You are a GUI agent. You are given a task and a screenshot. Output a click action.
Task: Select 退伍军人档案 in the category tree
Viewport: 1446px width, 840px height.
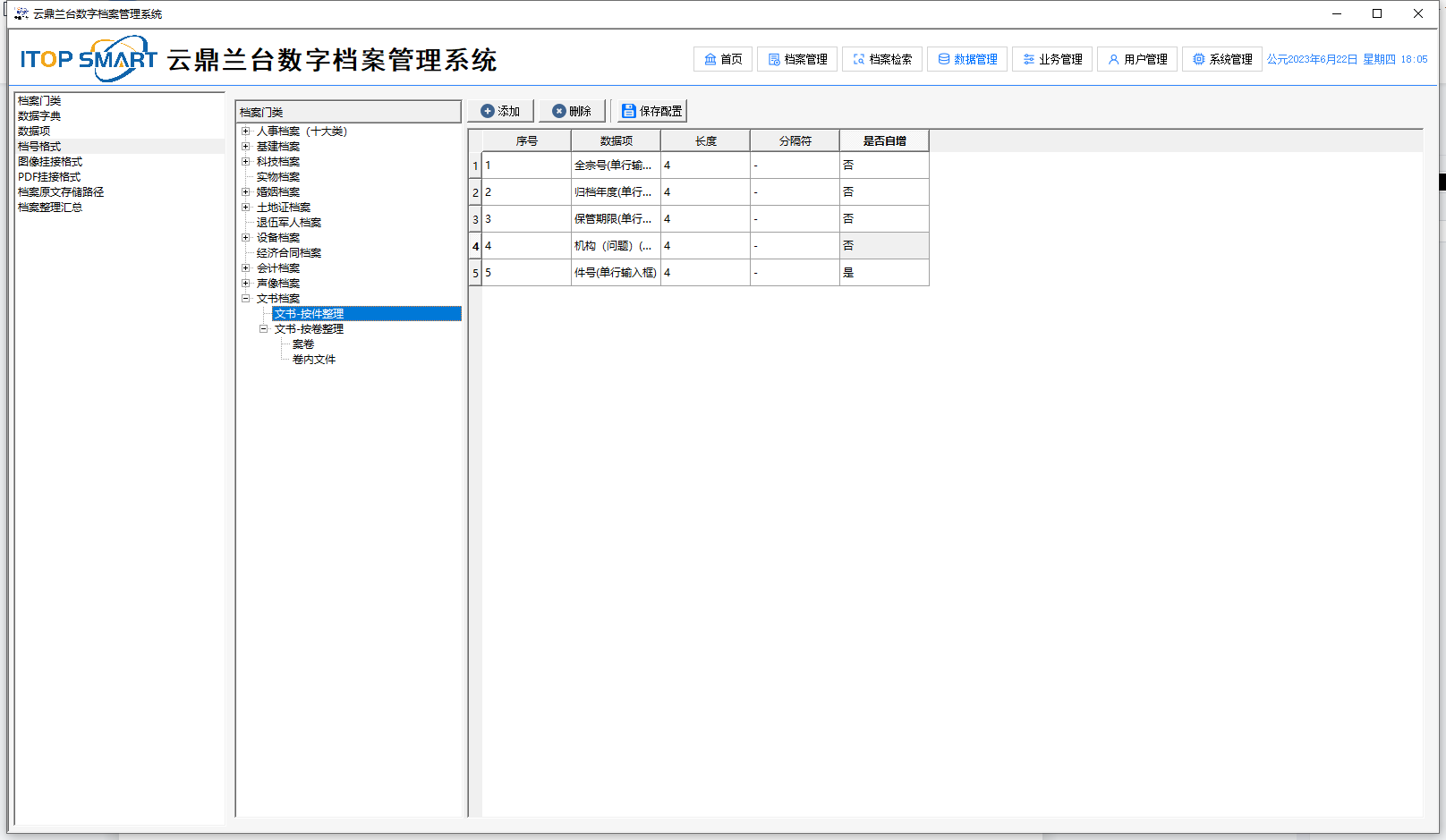coord(289,223)
